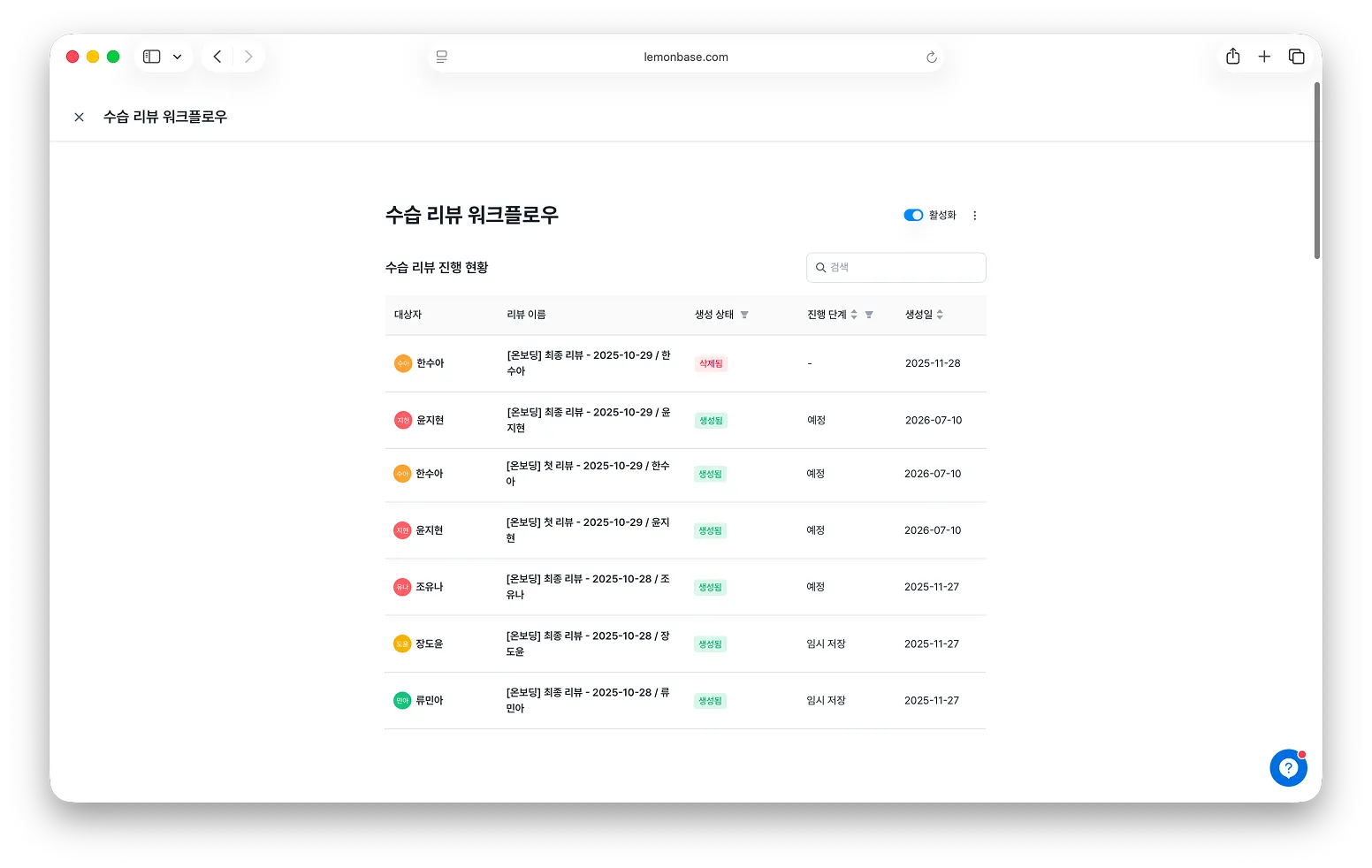Open the 생성 상태 column filter
This screenshot has width=1372, height=868.
click(x=744, y=315)
